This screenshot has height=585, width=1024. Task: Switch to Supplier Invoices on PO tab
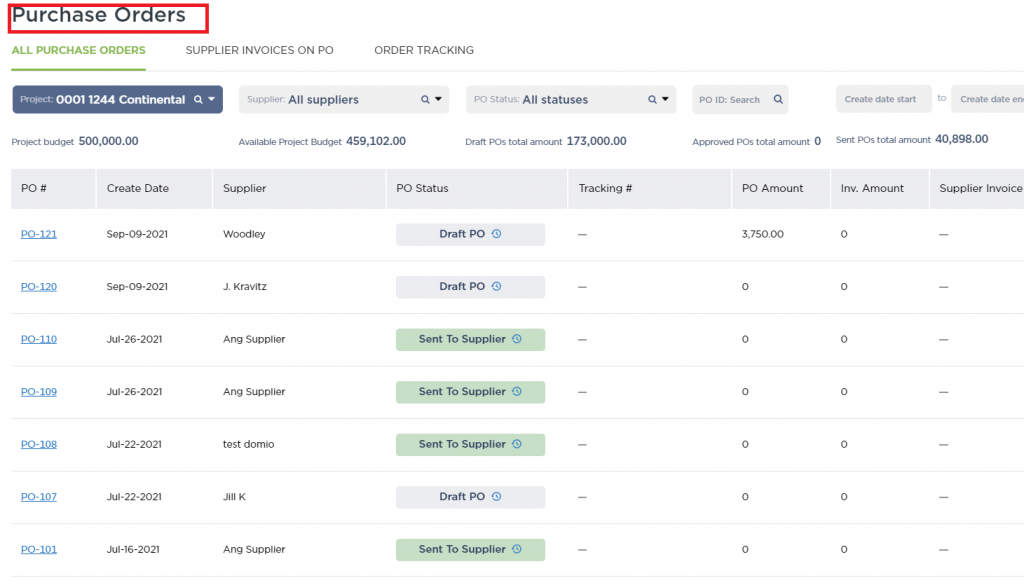point(259,50)
